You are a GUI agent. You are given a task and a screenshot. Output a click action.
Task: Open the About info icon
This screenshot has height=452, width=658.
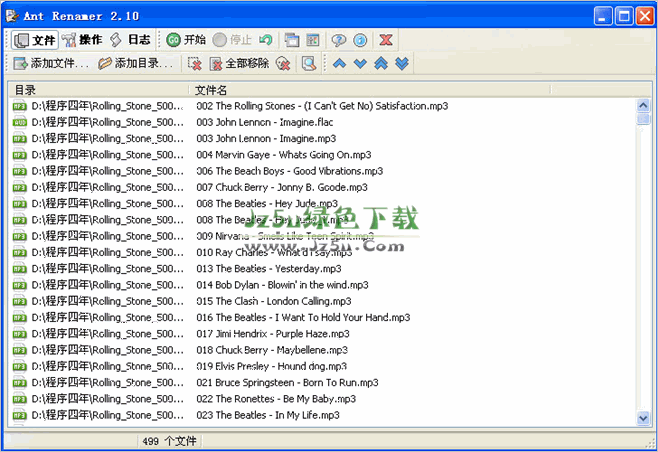(x=360, y=40)
